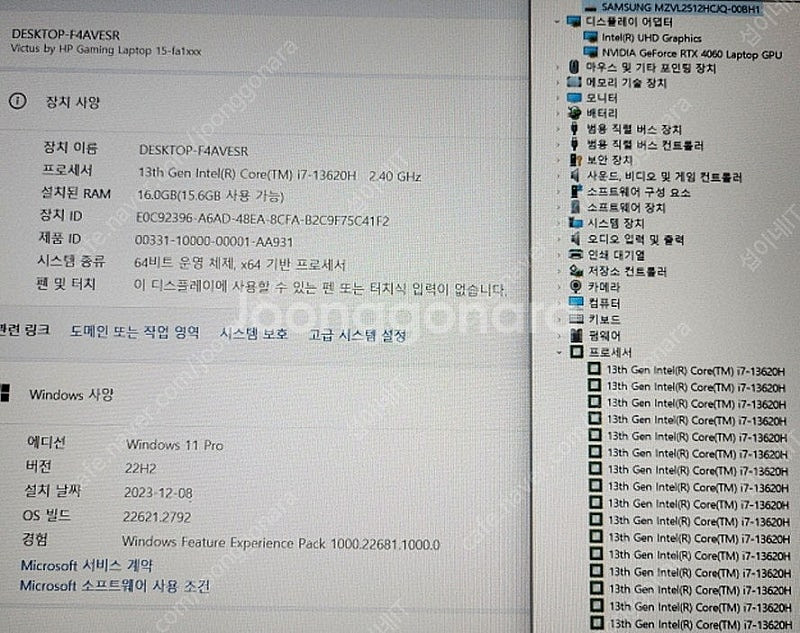Select the 소프트웨어 구성 요소 tree row

point(639,192)
